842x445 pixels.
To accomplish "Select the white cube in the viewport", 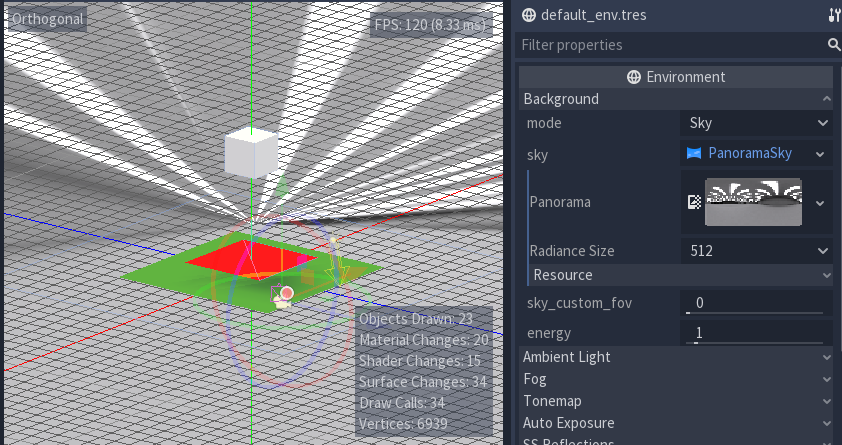I will click(251, 152).
